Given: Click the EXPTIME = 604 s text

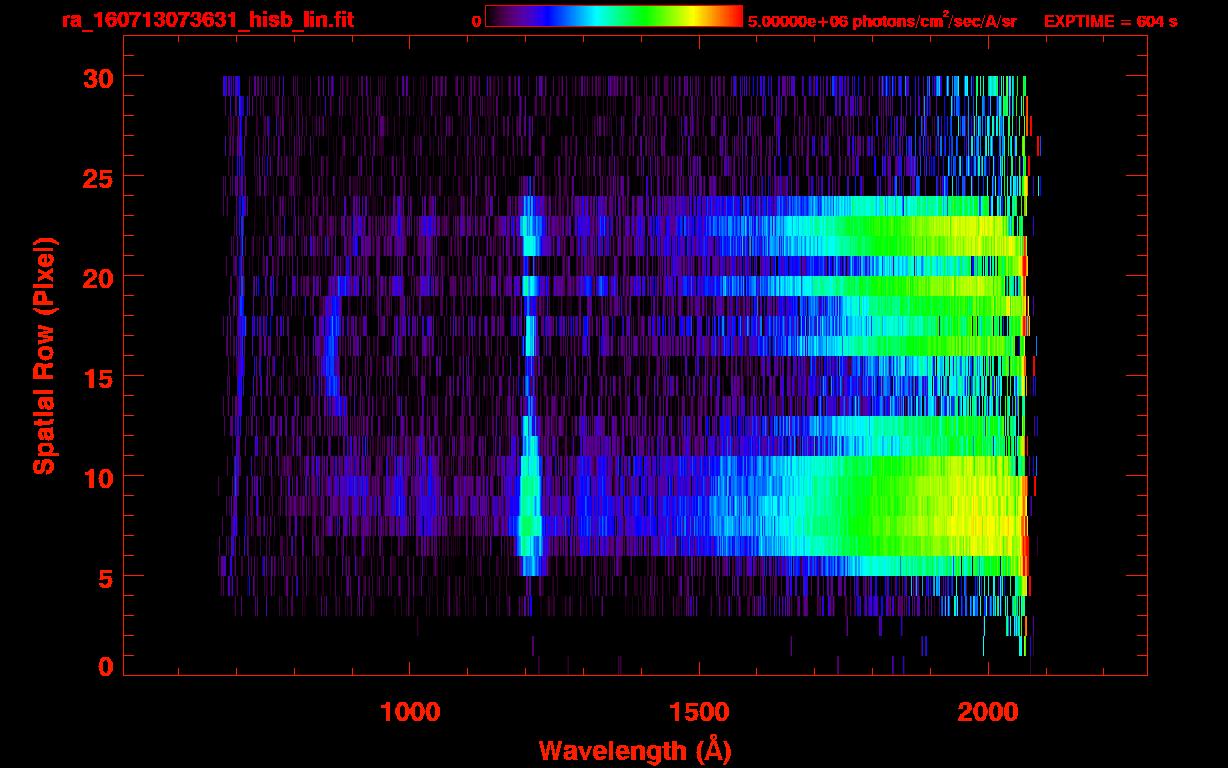Looking at the screenshot, I should 1110,22.
